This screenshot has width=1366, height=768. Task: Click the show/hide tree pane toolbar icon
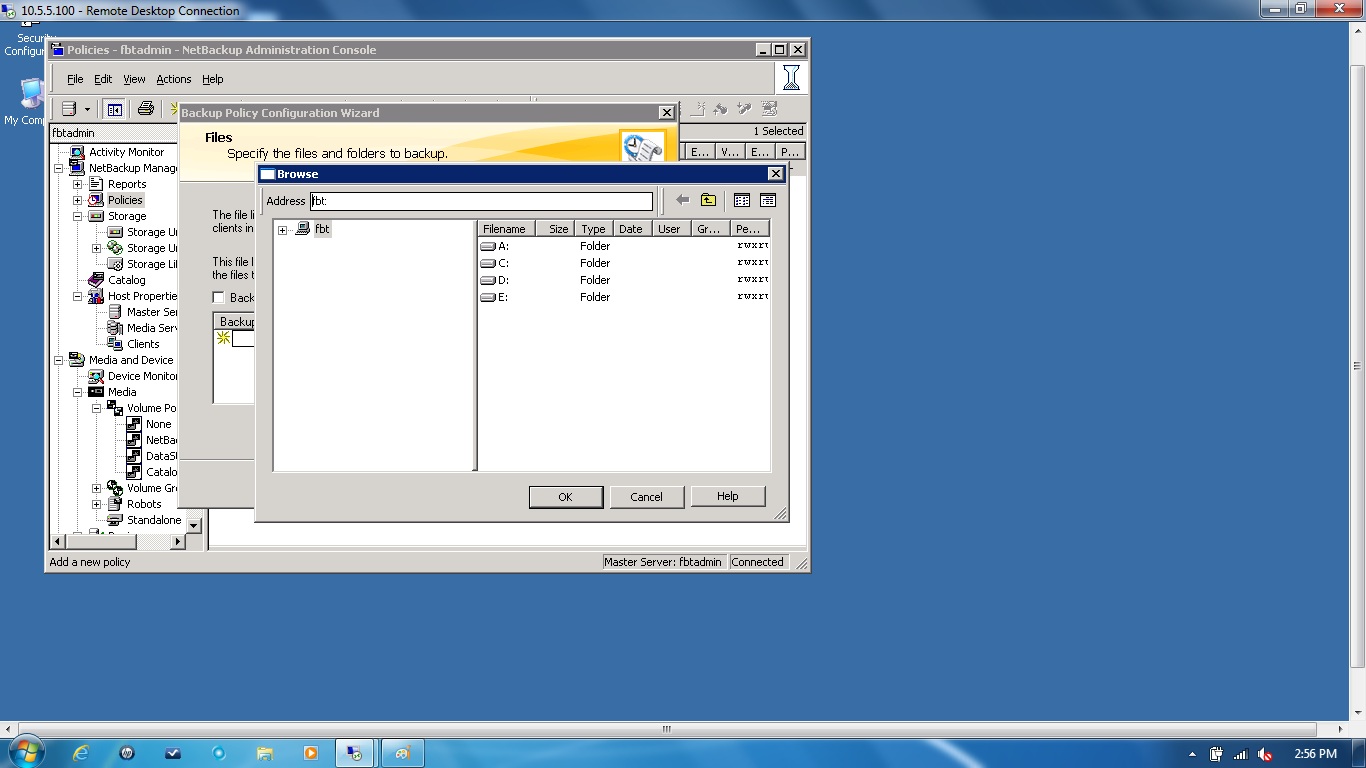coord(115,108)
